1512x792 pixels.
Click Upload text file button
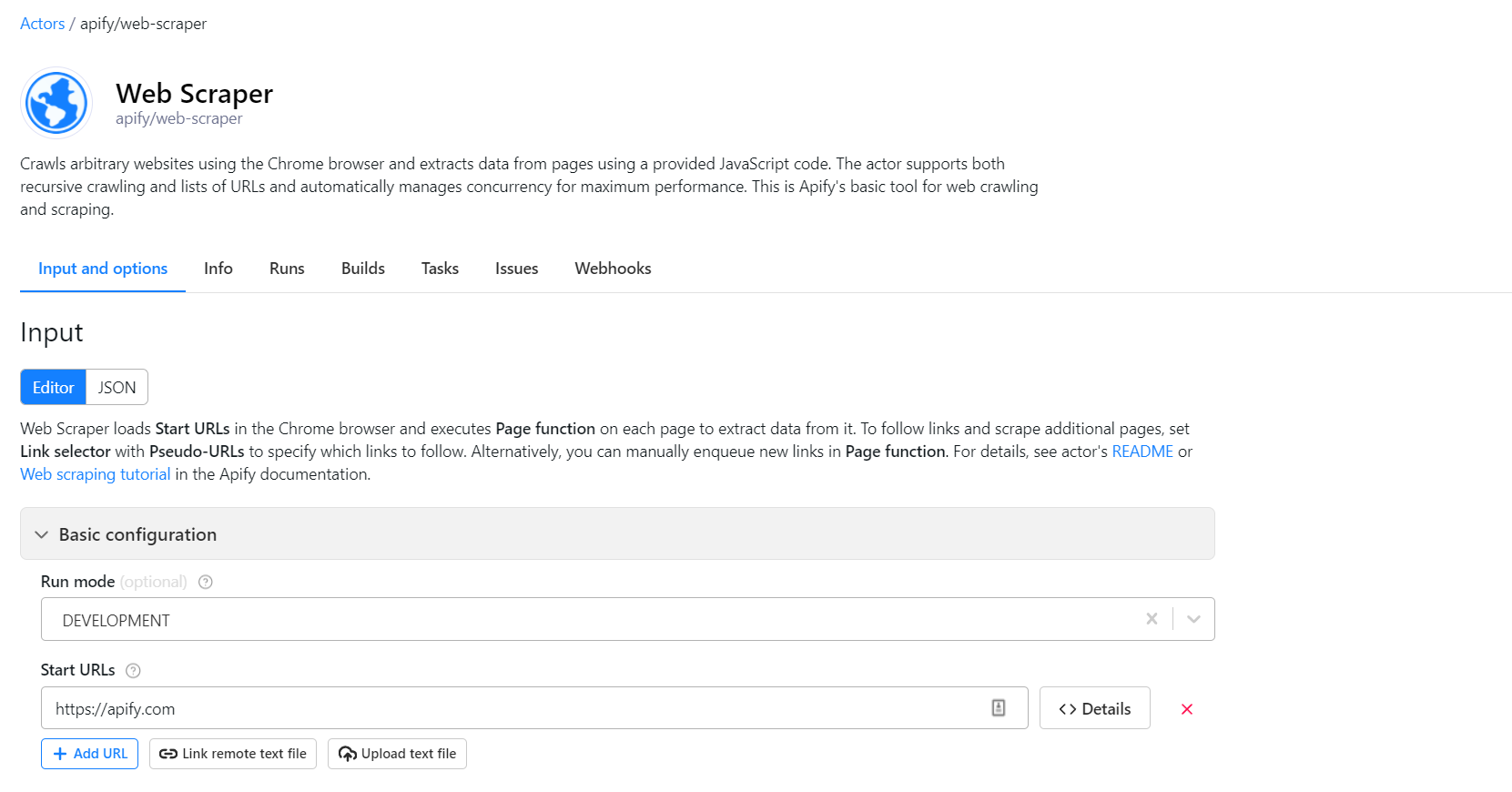397,754
